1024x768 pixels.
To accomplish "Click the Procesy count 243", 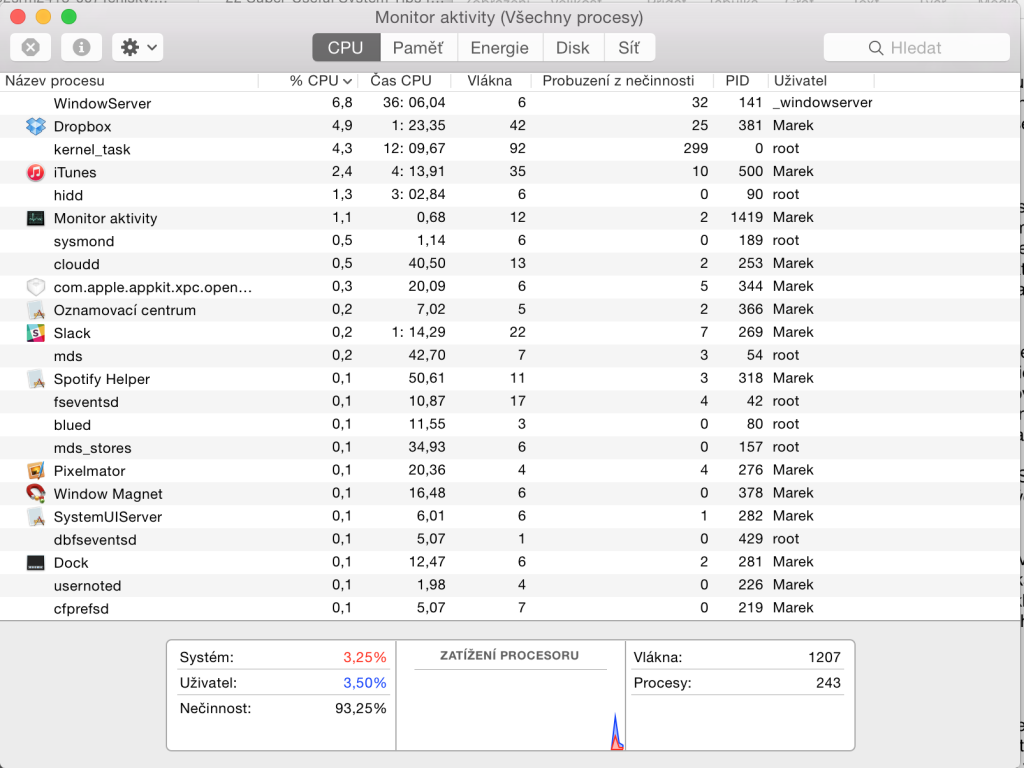I will (x=828, y=683).
